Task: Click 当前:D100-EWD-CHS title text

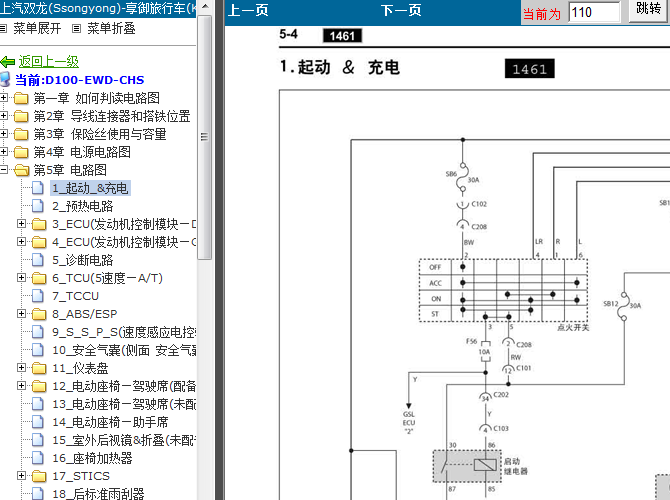Action: [x=79, y=80]
